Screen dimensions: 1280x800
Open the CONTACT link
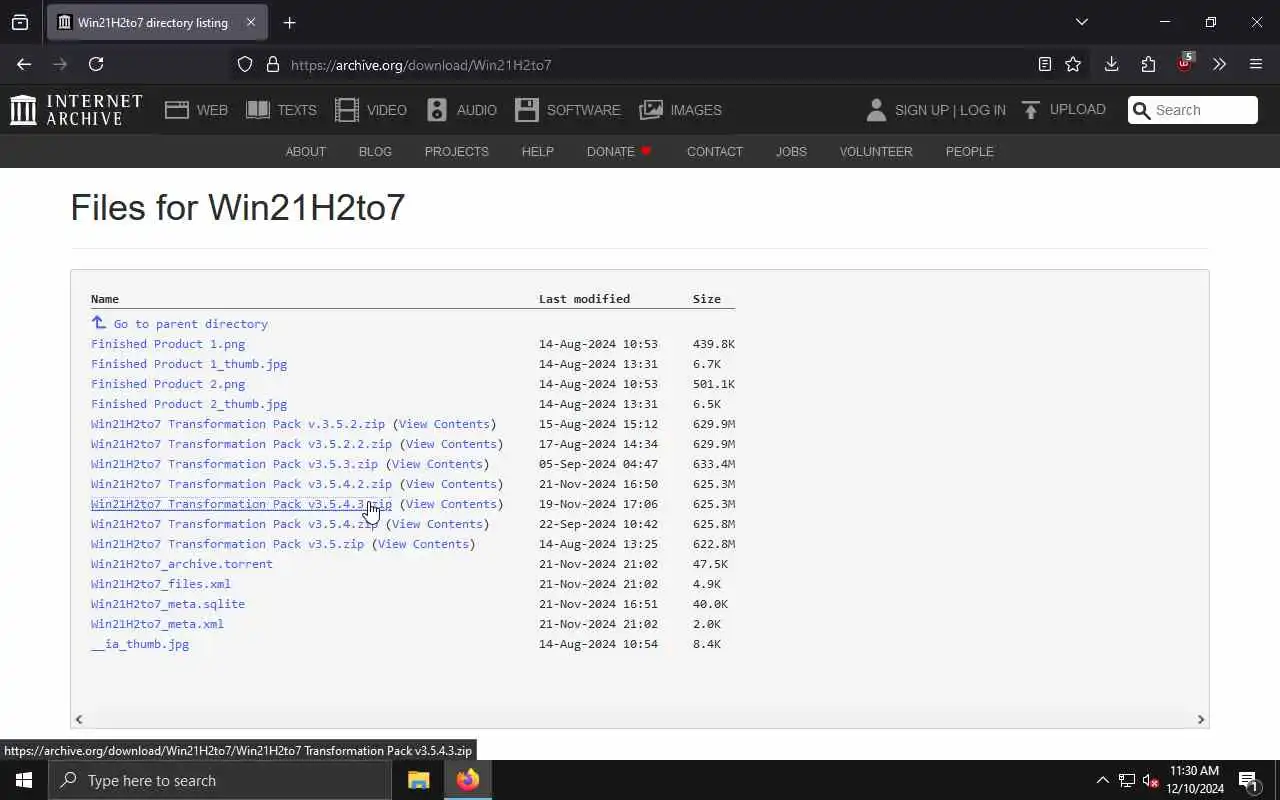point(714,152)
